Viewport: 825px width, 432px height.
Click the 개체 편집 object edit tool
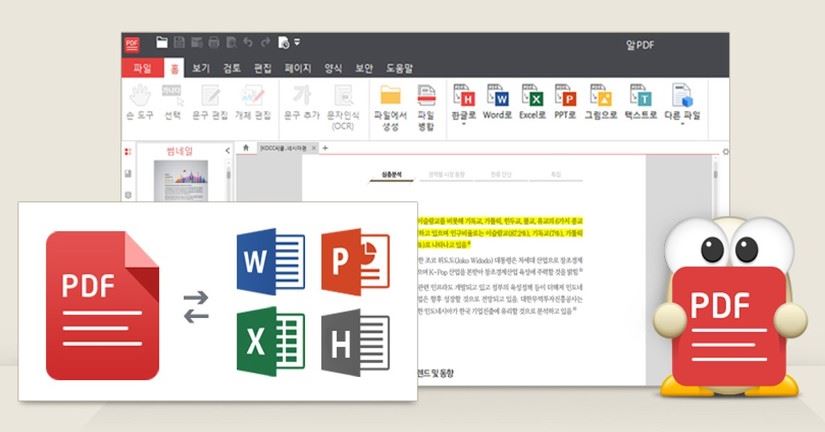pos(253,103)
